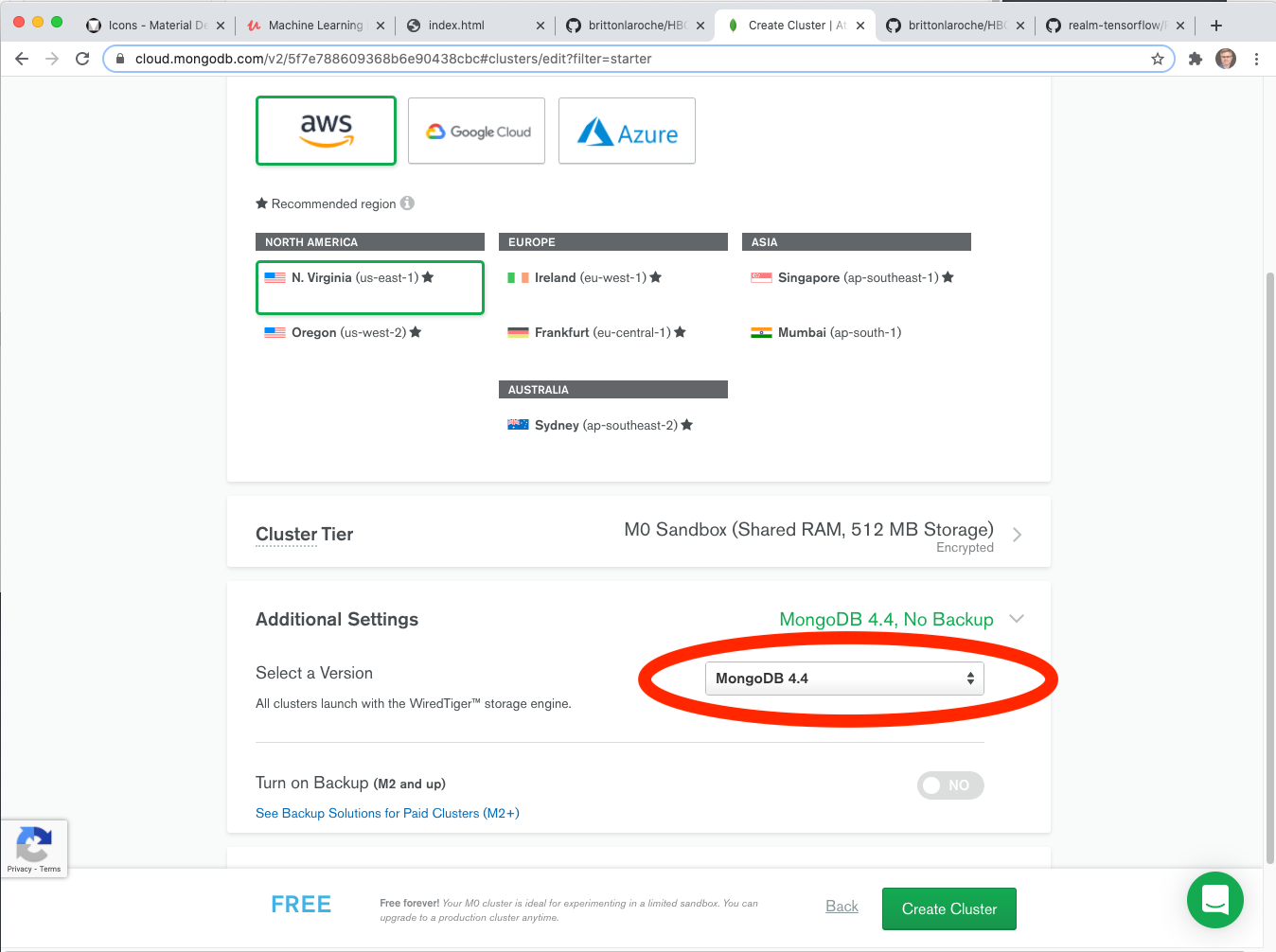
Task: Go back with browser back arrow
Action: click(x=22, y=59)
